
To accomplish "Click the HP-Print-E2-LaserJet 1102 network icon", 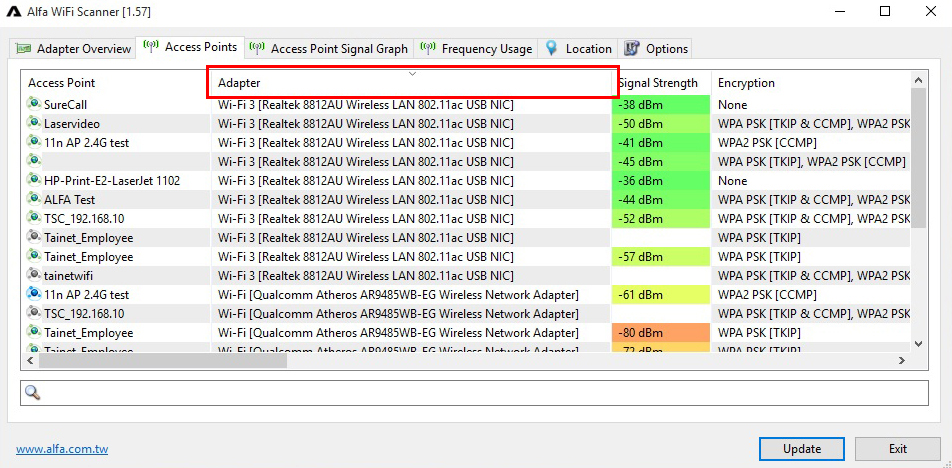I will (x=34, y=180).
